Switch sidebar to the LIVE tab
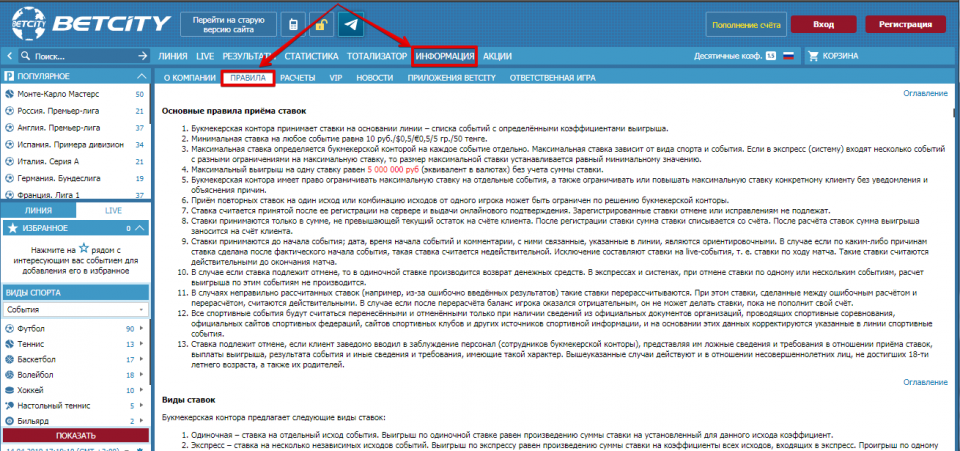Viewport: 960px width, 451px height. pyautogui.click(x=113, y=211)
